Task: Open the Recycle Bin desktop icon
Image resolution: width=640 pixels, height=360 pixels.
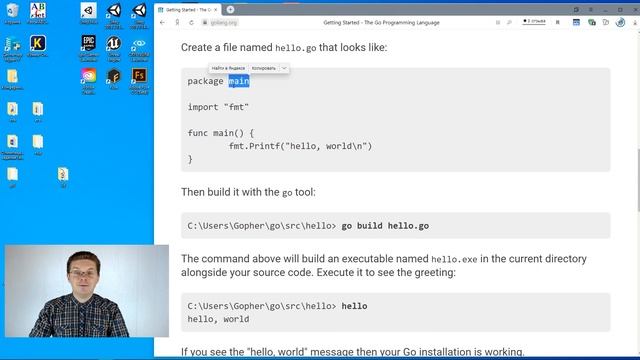Action: (x=12, y=13)
